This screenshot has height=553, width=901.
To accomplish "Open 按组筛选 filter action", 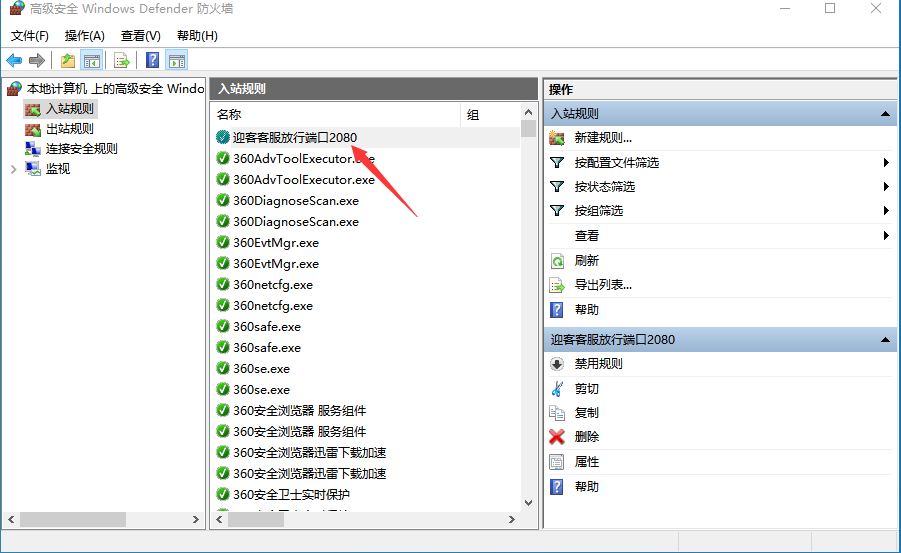I will pyautogui.click(x=599, y=211).
